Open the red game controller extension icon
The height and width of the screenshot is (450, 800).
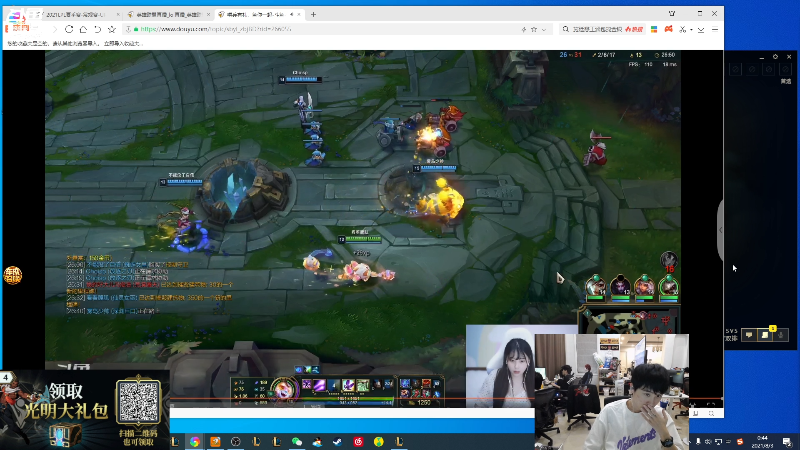click(668, 29)
